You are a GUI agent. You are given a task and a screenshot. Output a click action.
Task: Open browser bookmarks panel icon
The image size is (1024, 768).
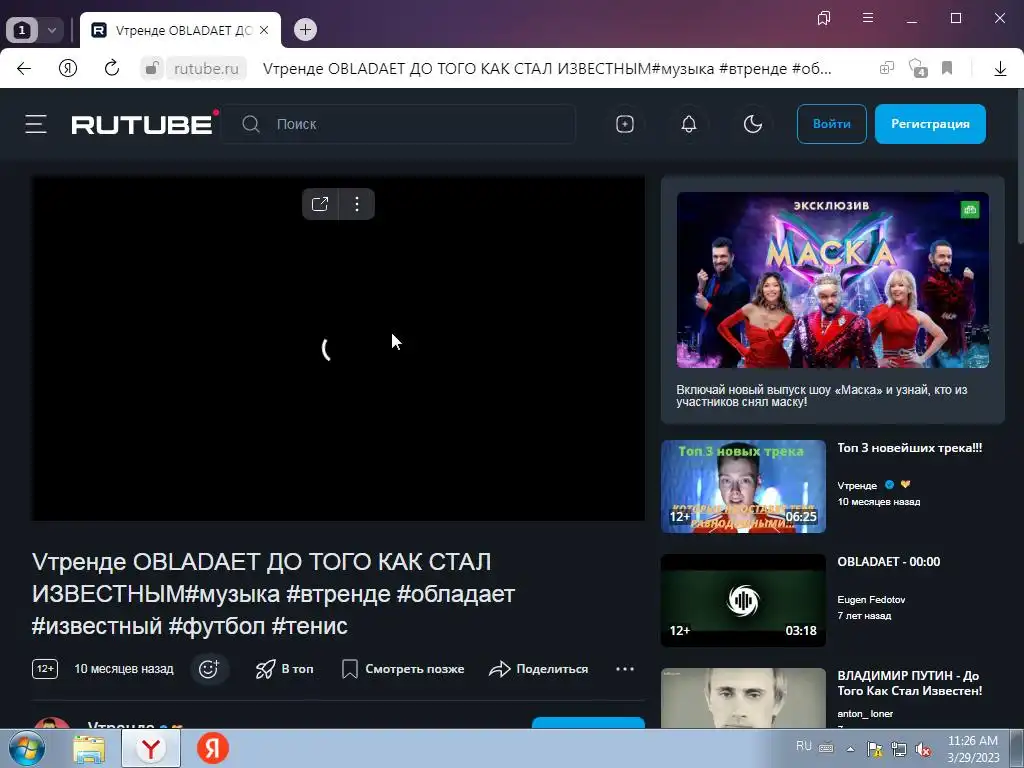[824, 18]
